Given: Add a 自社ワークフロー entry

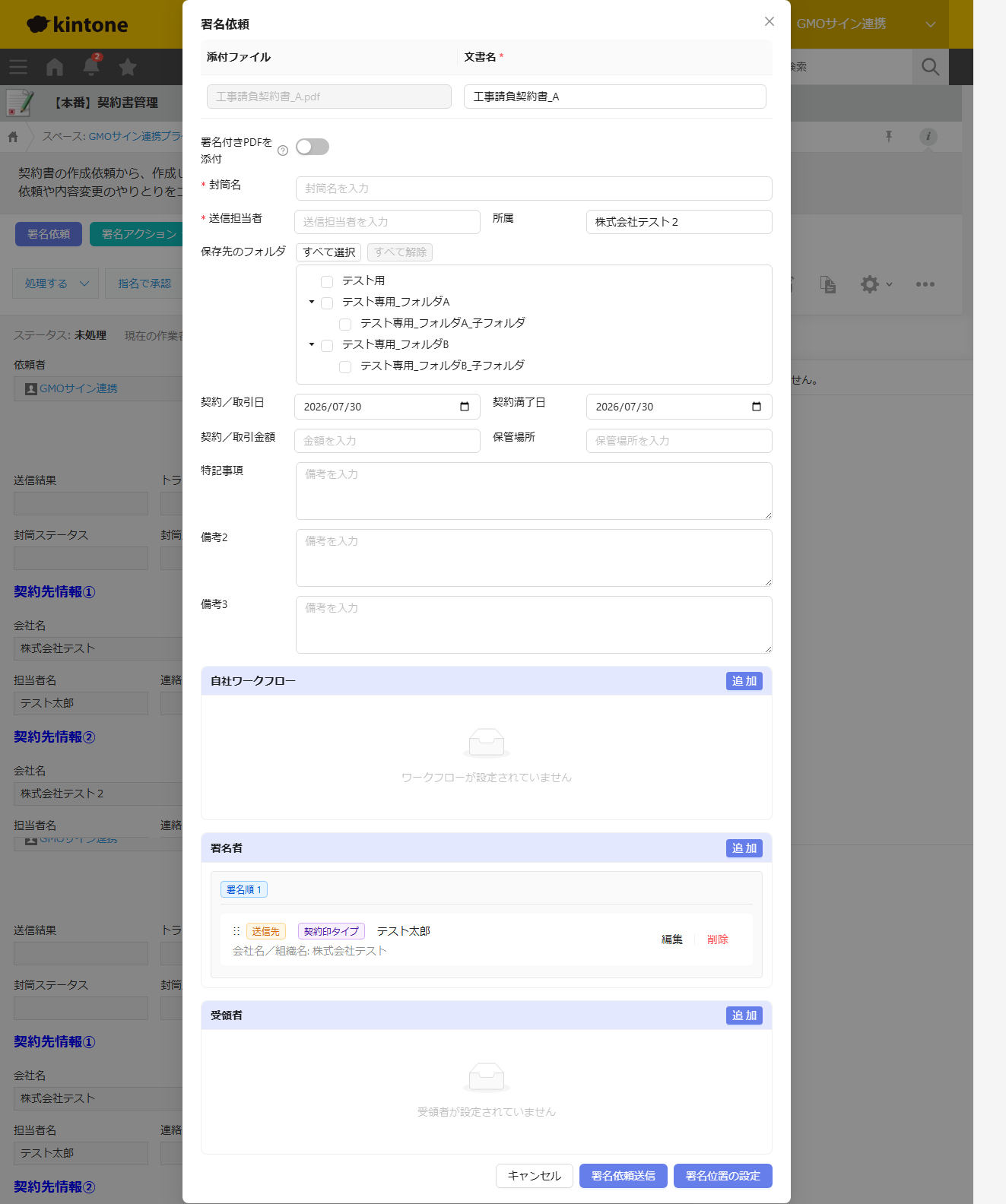Looking at the screenshot, I should (x=744, y=681).
